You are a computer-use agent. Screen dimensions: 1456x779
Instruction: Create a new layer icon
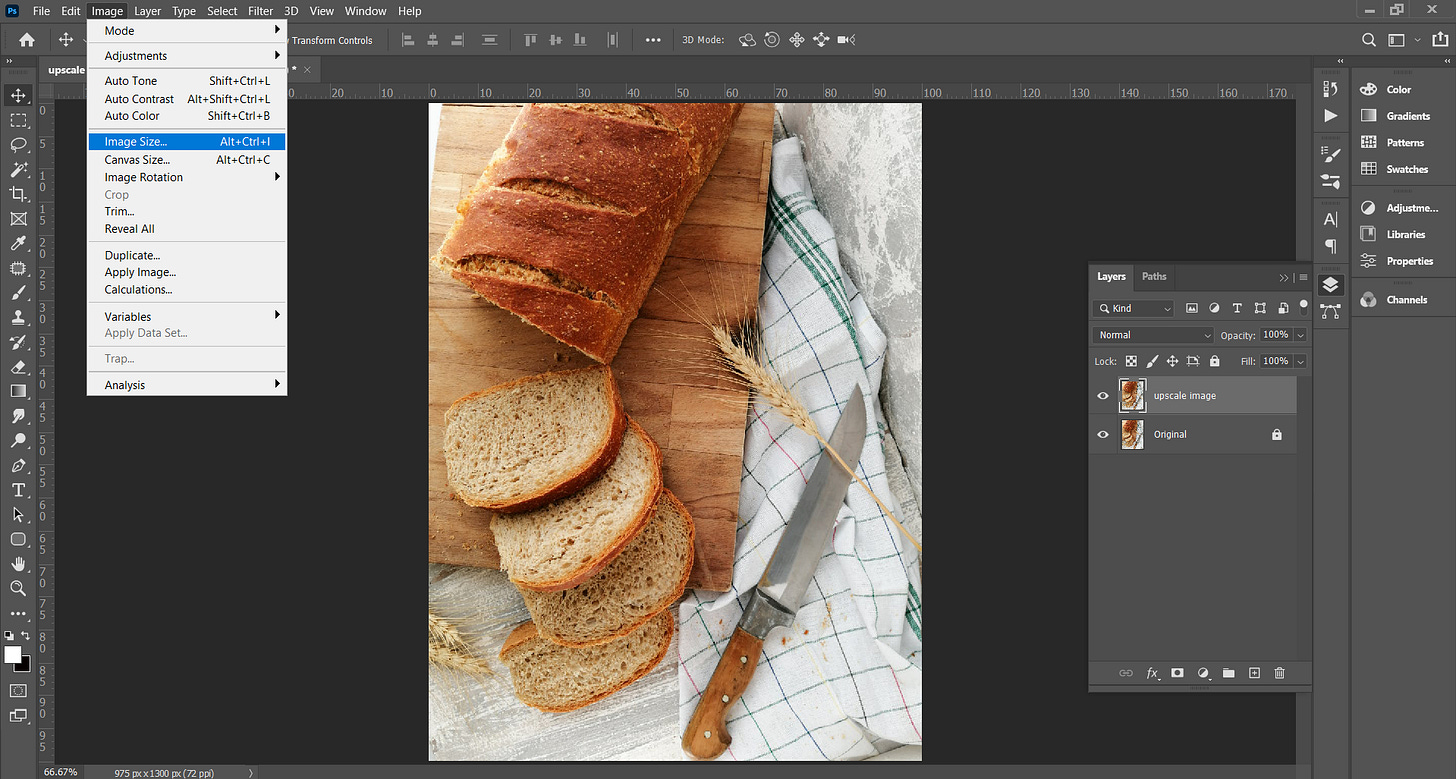tap(1254, 673)
